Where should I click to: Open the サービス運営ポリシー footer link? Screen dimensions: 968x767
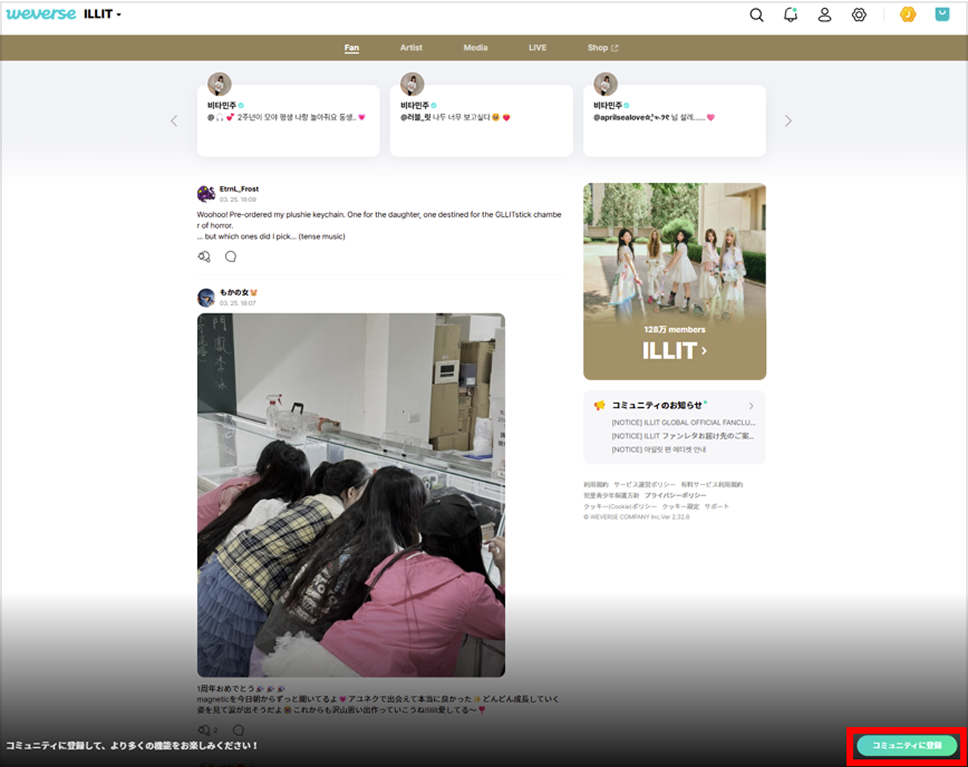(645, 485)
